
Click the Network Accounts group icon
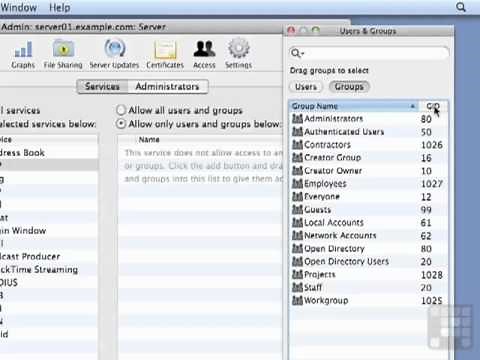click(297, 235)
